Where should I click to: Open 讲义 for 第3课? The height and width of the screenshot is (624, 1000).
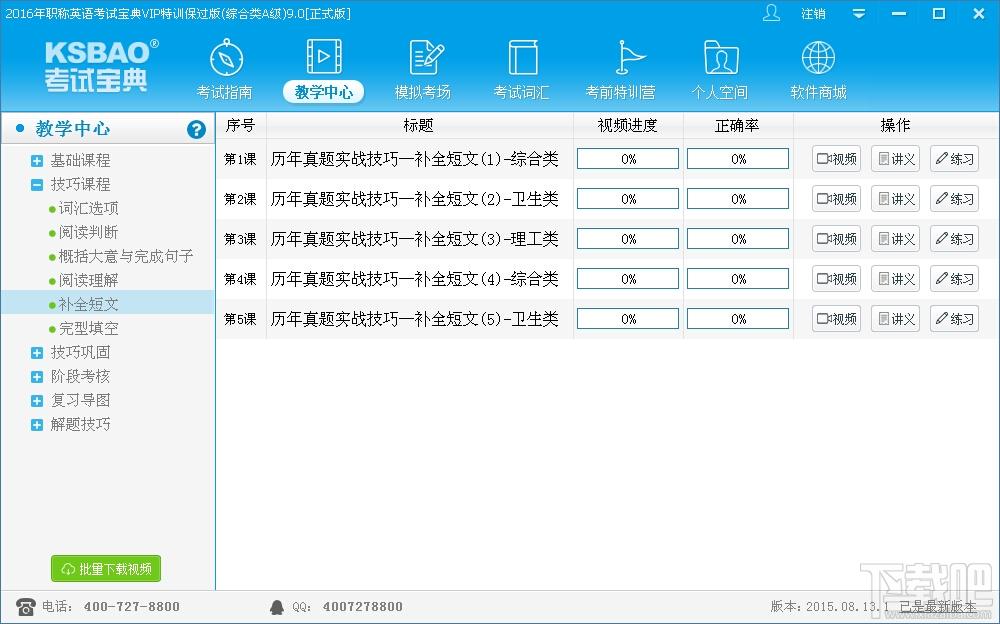tap(895, 239)
